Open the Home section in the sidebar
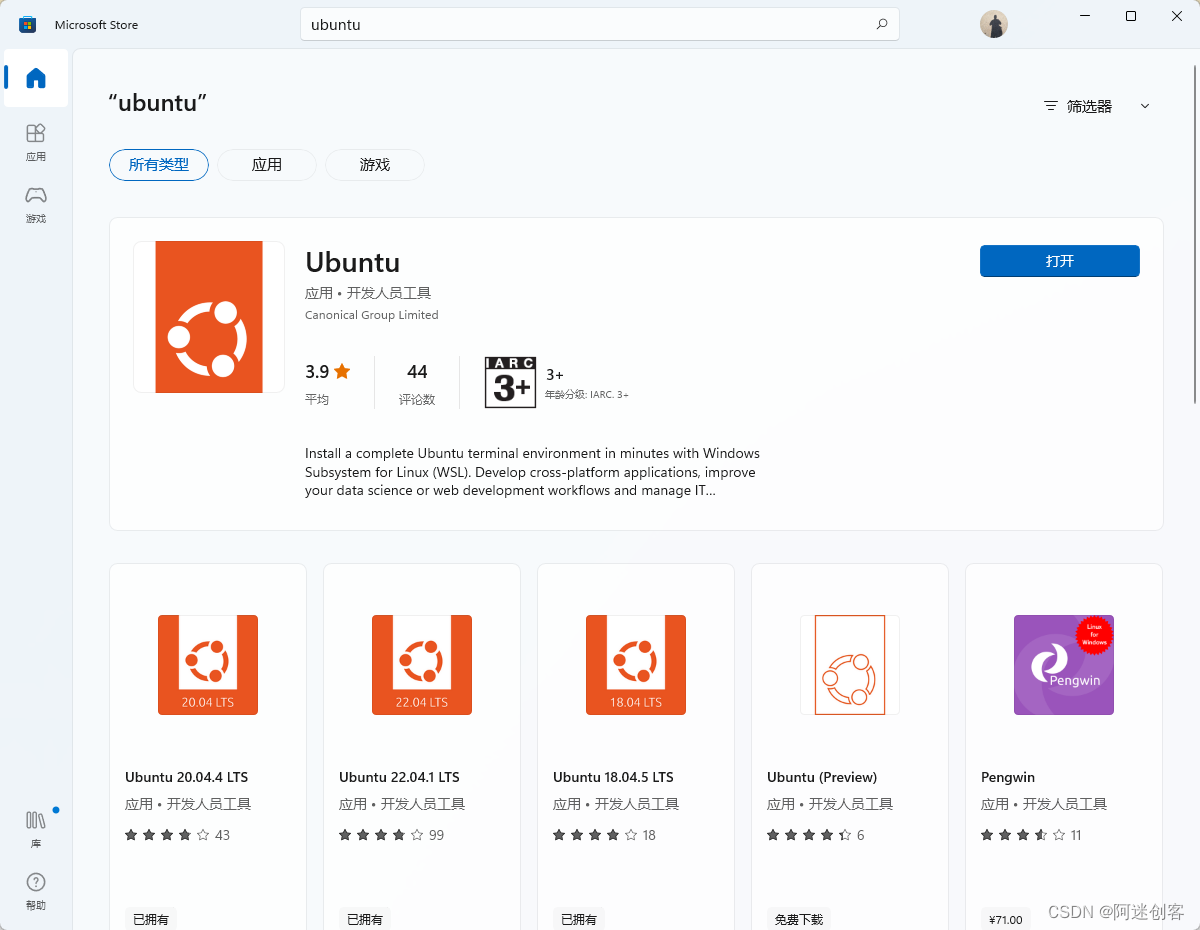This screenshot has height=930, width=1200. [35, 79]
